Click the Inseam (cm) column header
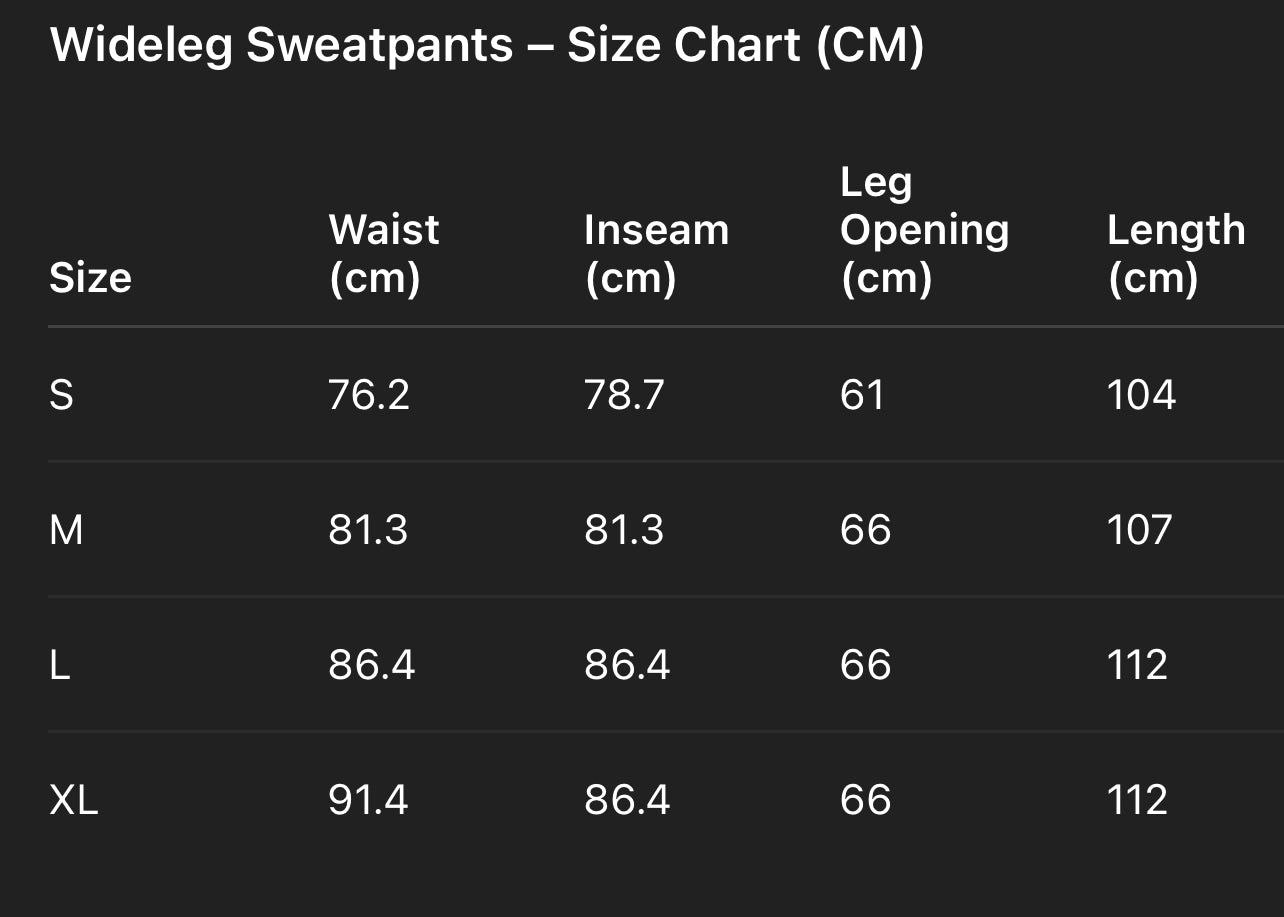 click(x=656, y=254)
